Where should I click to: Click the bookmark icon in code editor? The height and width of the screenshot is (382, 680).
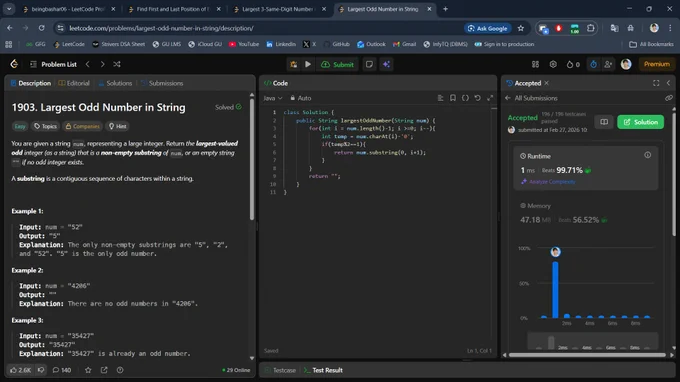point(453,98)
